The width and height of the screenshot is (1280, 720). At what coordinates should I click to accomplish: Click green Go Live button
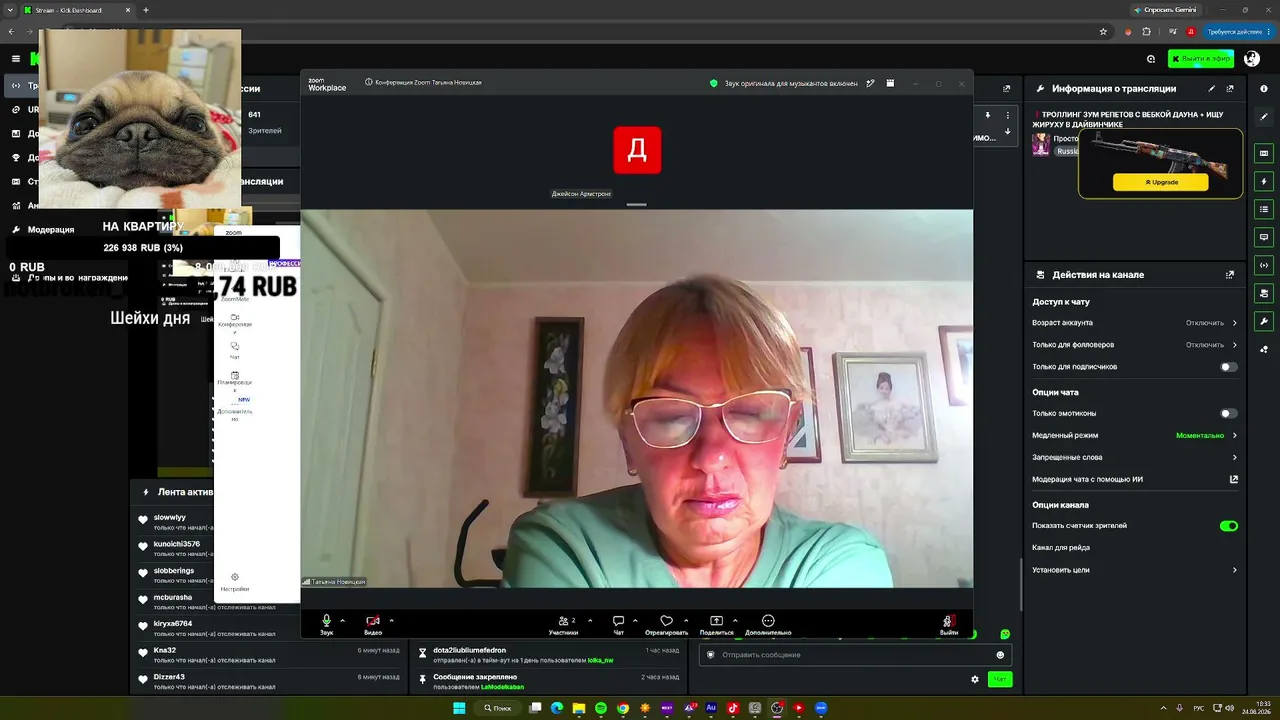coord(1201,59)
